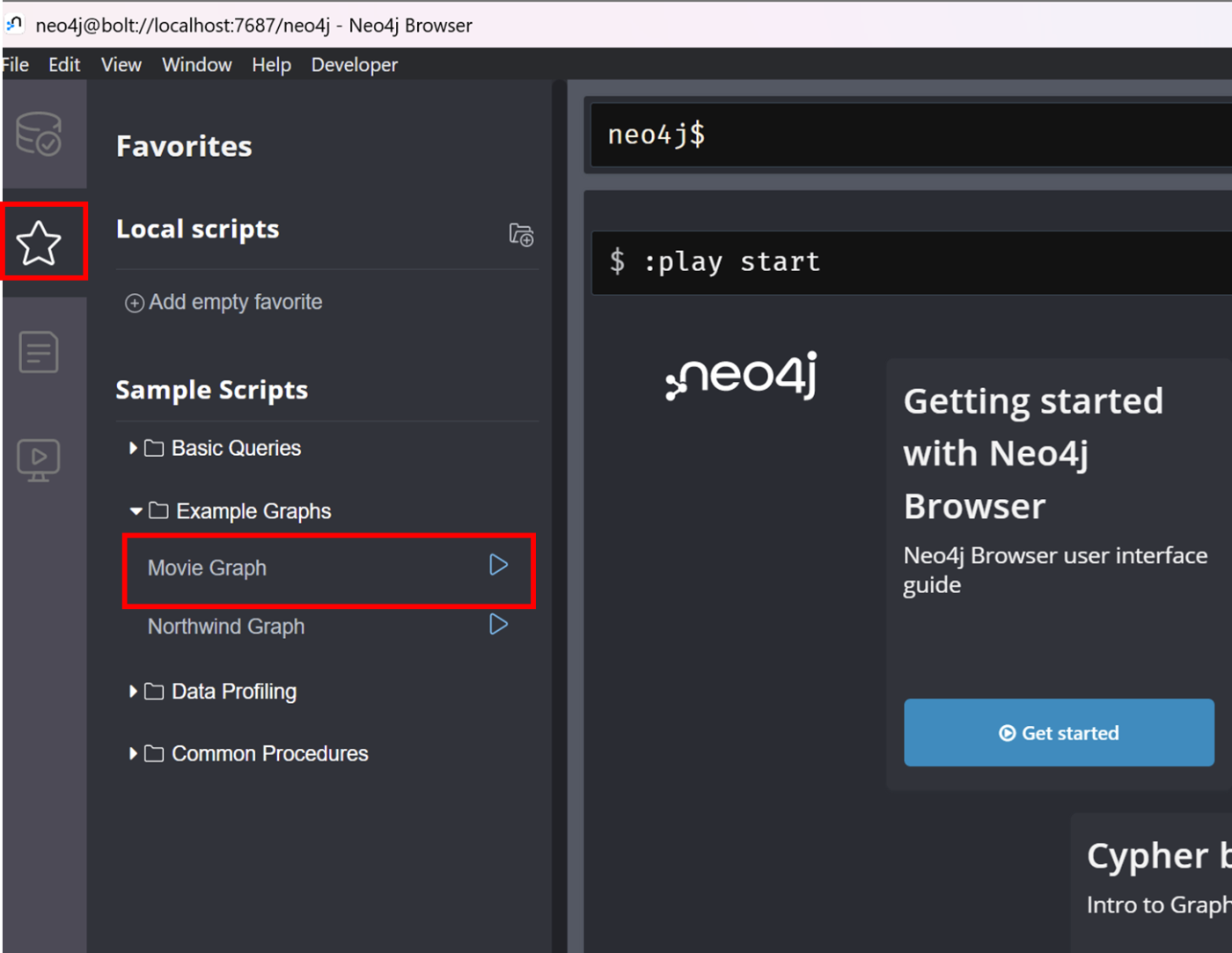Open the Project Files document sidebar icon

coord(39,352)
